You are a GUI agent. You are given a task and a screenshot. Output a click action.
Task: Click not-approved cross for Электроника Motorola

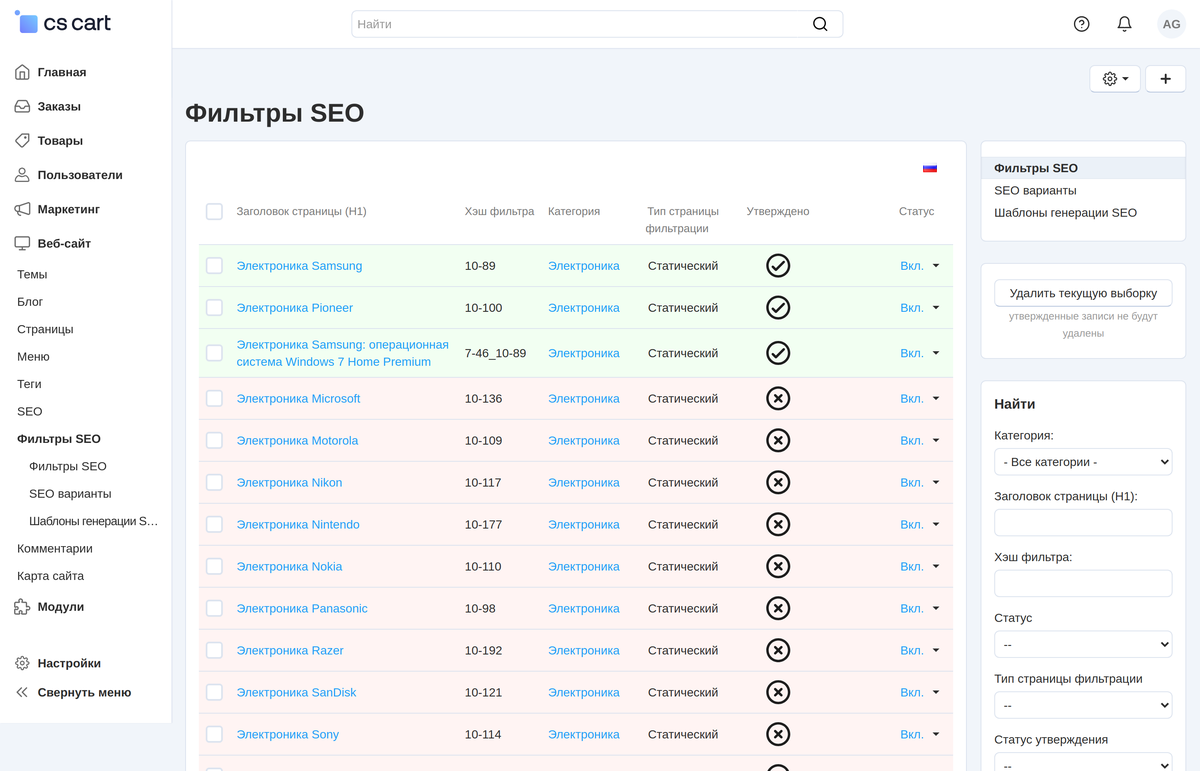[x=778, y=441]
